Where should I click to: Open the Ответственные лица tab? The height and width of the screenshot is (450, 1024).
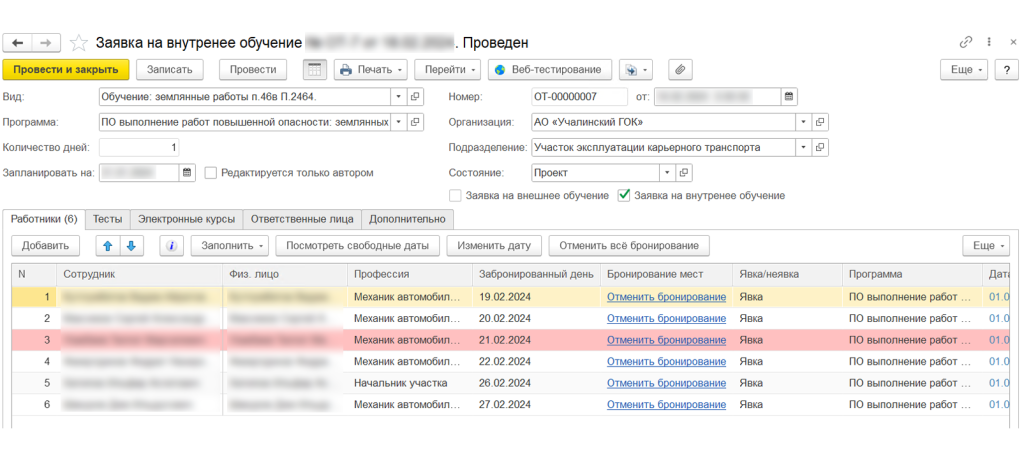pyautogui.click(x=301, y=218)
